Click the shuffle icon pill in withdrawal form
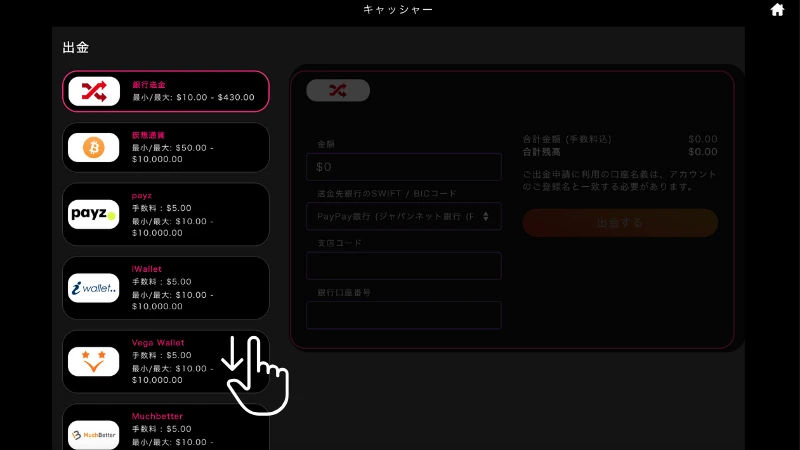 338,90
